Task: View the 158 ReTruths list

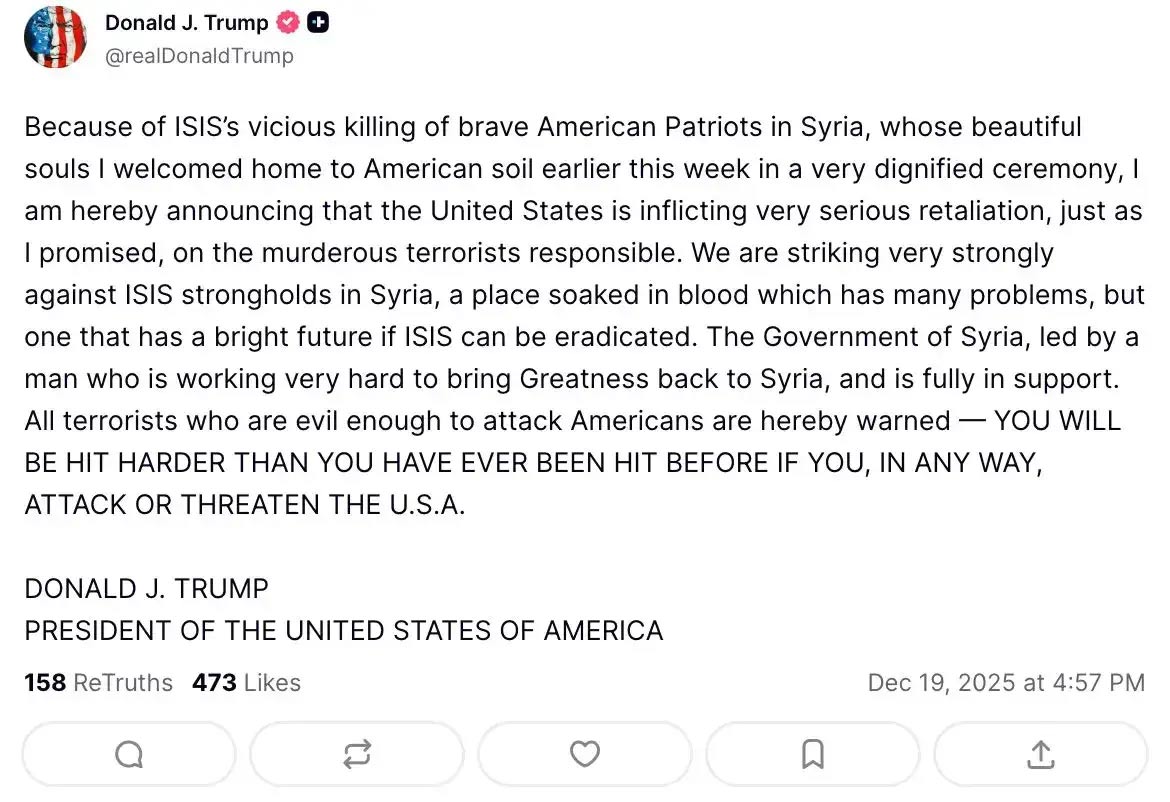Action: [x=98, y=683]
